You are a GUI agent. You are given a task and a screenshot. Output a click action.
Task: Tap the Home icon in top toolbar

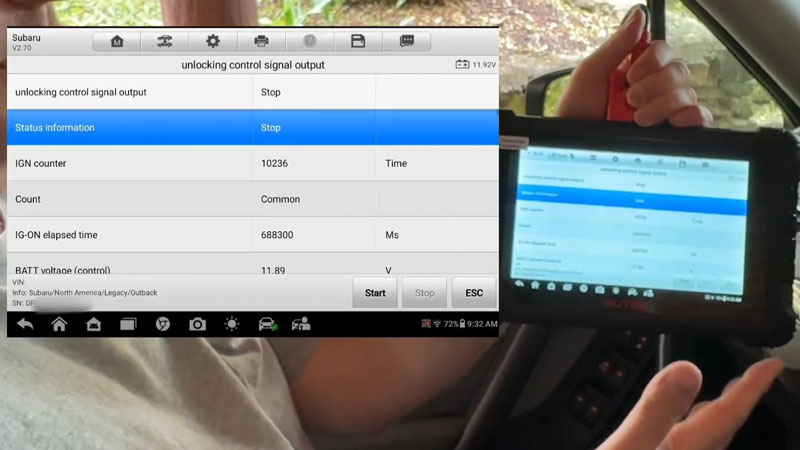point(117,41)
